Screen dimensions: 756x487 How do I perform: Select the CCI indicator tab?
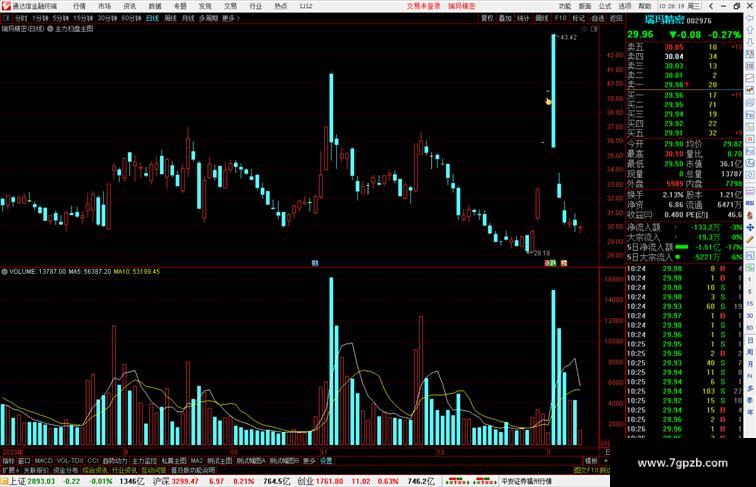pyautogui.click(x=93, y=461)
